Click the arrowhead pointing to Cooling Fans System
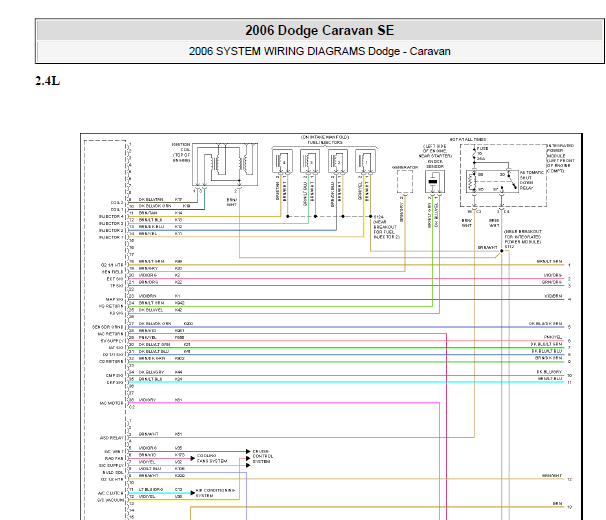The width and height of the screenshot is (606, 520). 192,459
